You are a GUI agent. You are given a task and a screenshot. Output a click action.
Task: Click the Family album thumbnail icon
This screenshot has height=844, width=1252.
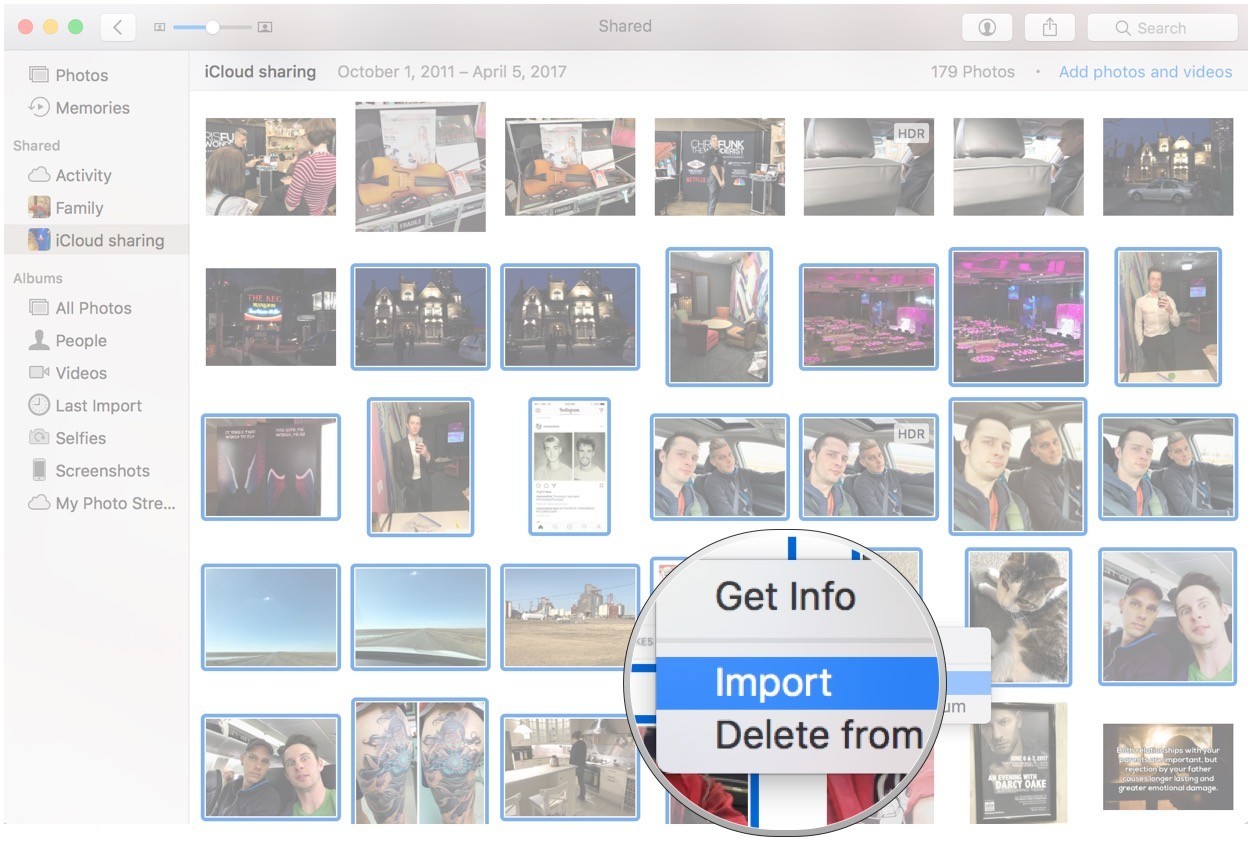coord(39,208)
